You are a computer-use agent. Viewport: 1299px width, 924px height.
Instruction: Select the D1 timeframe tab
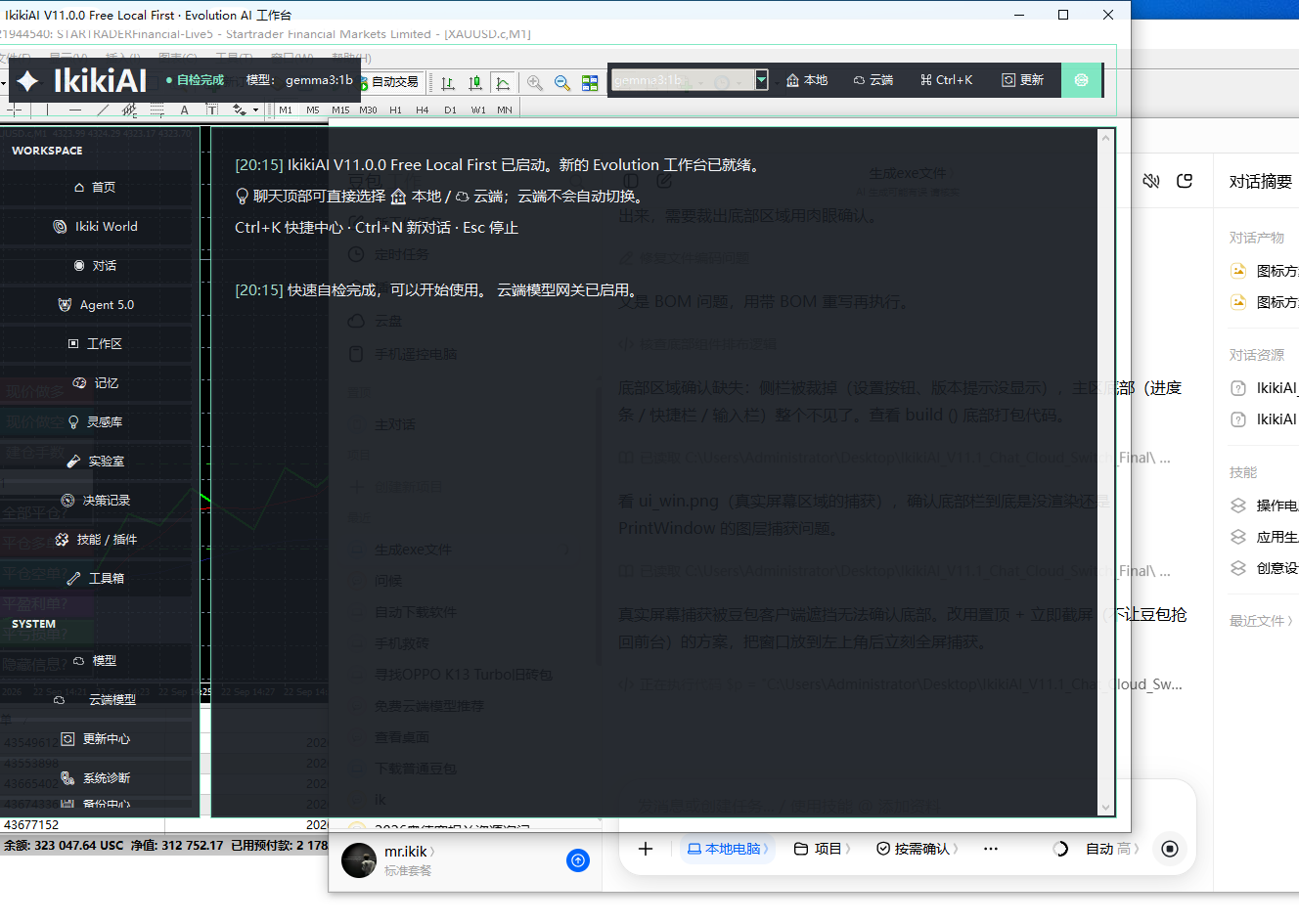450,110
